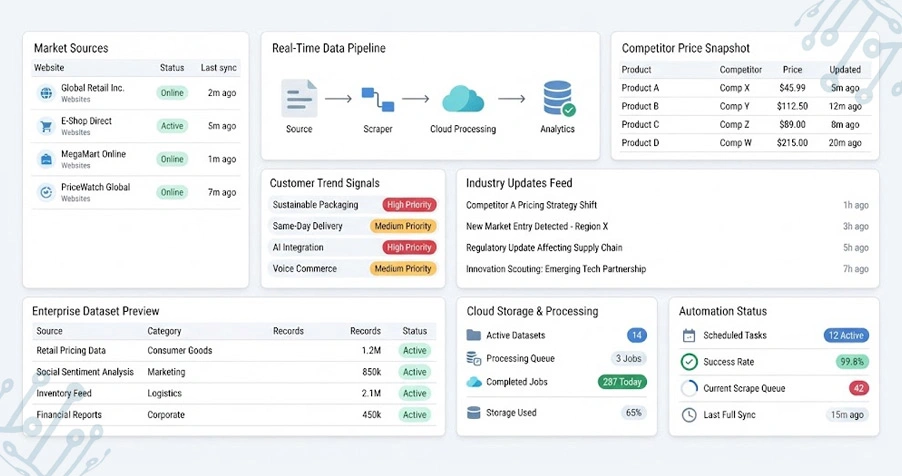The height and width of the screenshot is (476, 902).
Task: Click the folder icon next to Active Datasets
Action: coord(473,335)
